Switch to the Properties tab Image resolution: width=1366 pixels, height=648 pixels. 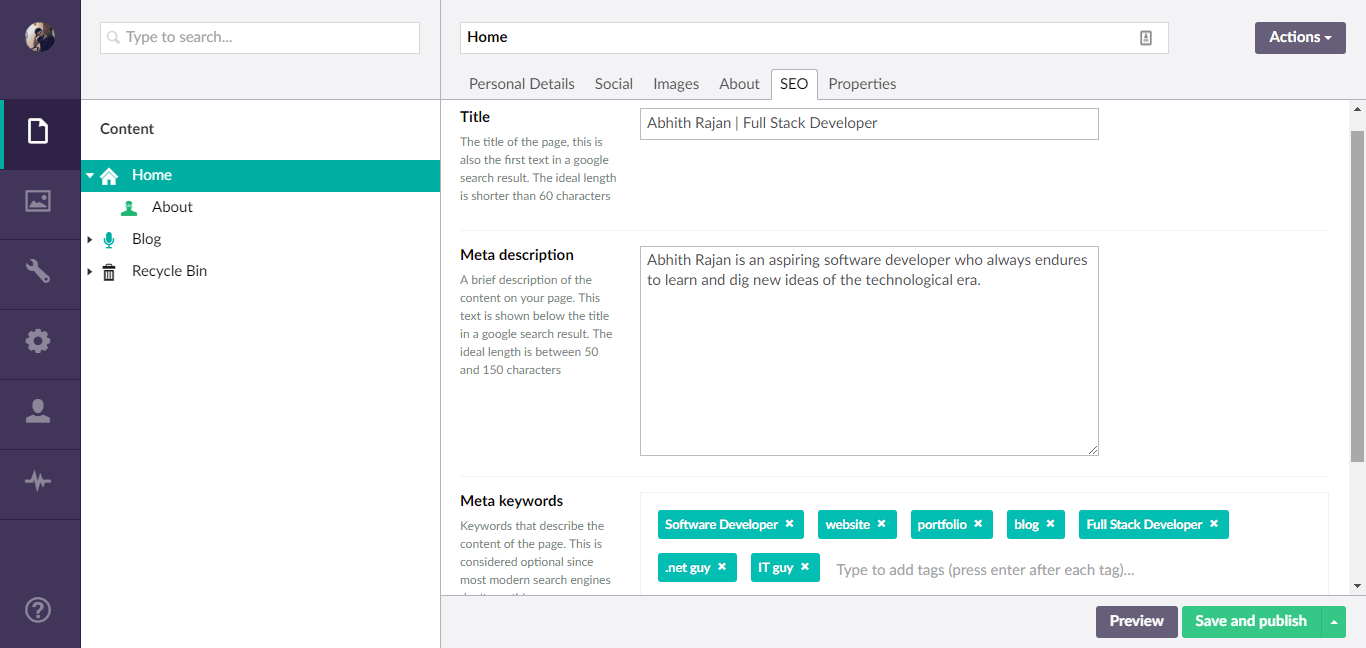click(862, 84)
